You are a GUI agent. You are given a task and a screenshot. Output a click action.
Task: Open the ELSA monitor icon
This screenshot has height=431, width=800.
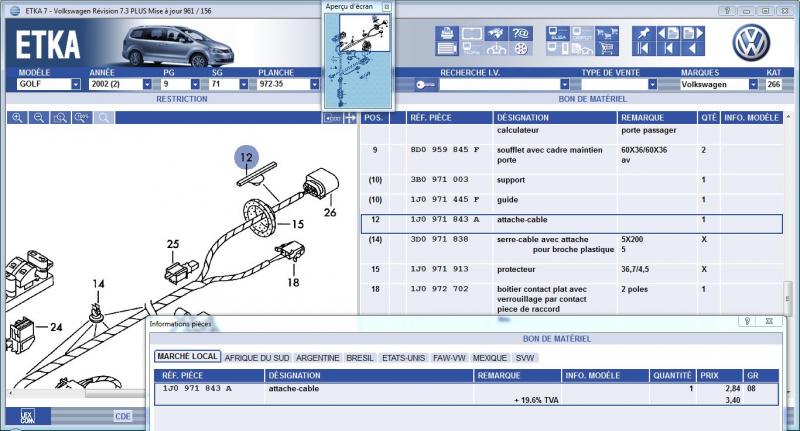click(x=558, y=33)
